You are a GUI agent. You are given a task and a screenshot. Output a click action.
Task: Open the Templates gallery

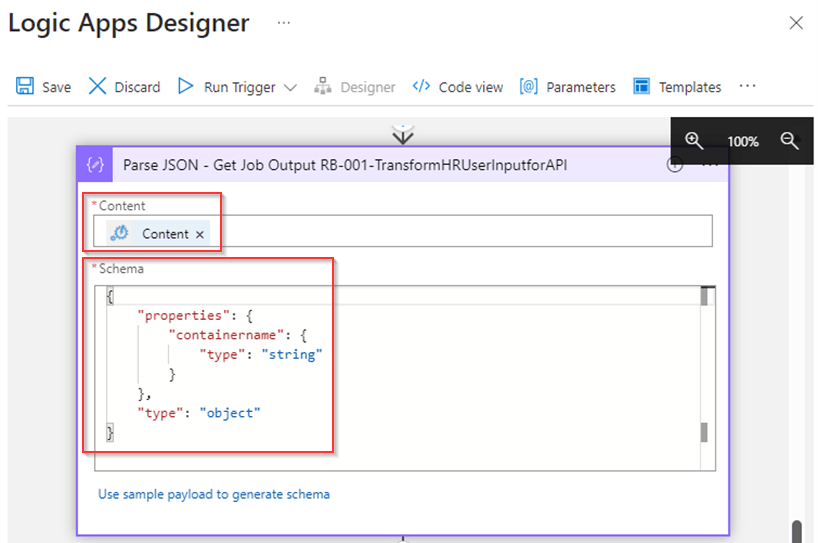pos(677,87)
